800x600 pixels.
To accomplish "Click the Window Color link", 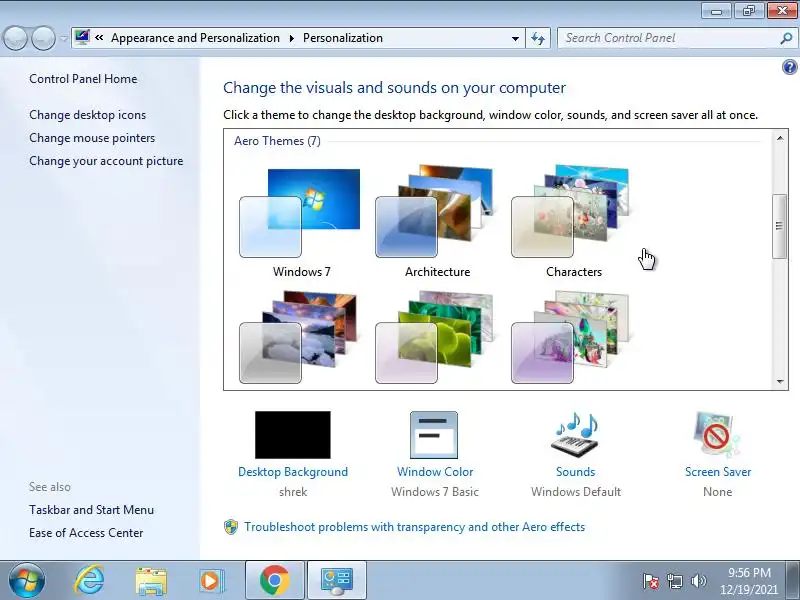I will [435, 472].
